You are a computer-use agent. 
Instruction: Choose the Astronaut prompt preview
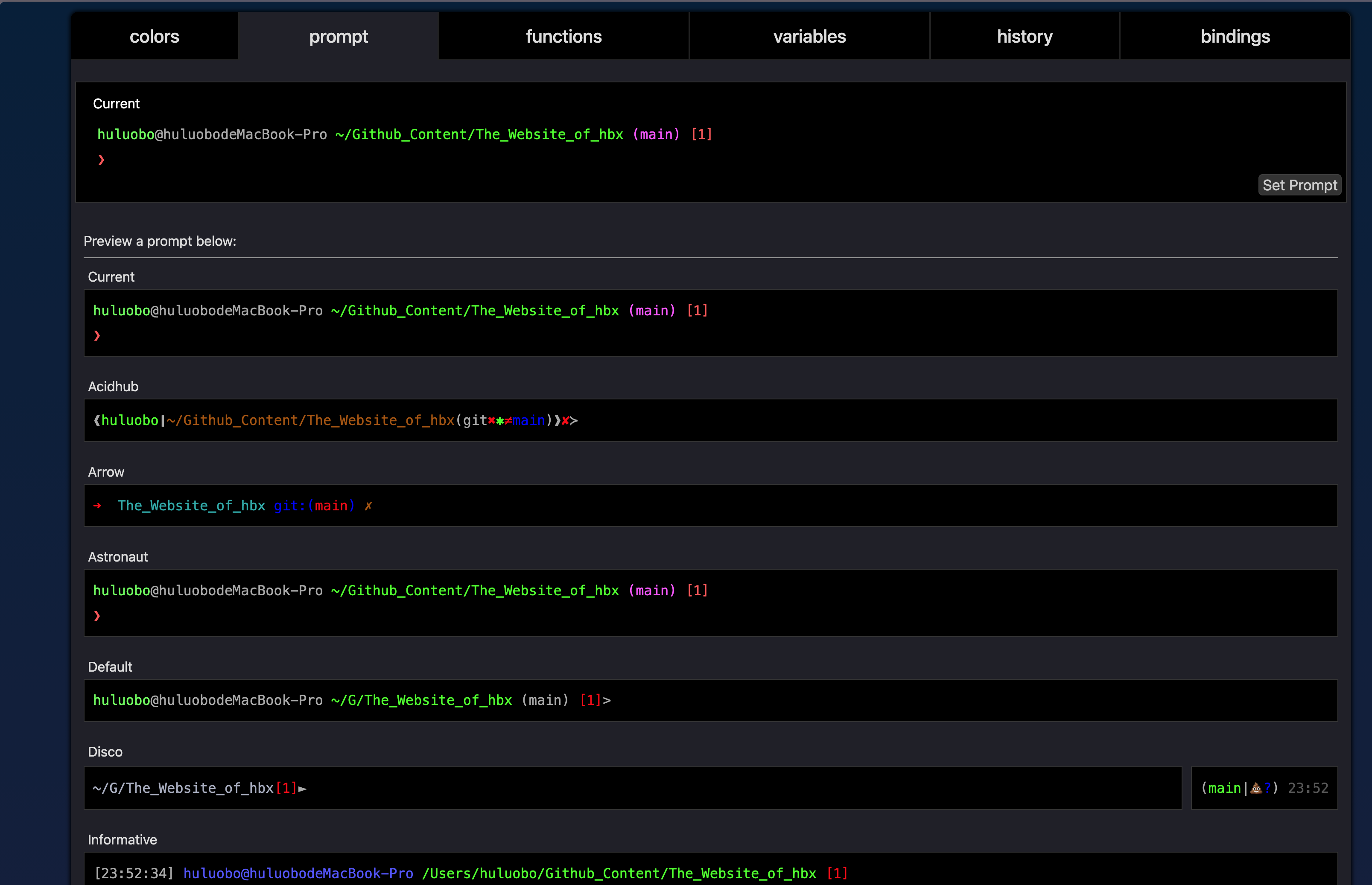[710, 602]
